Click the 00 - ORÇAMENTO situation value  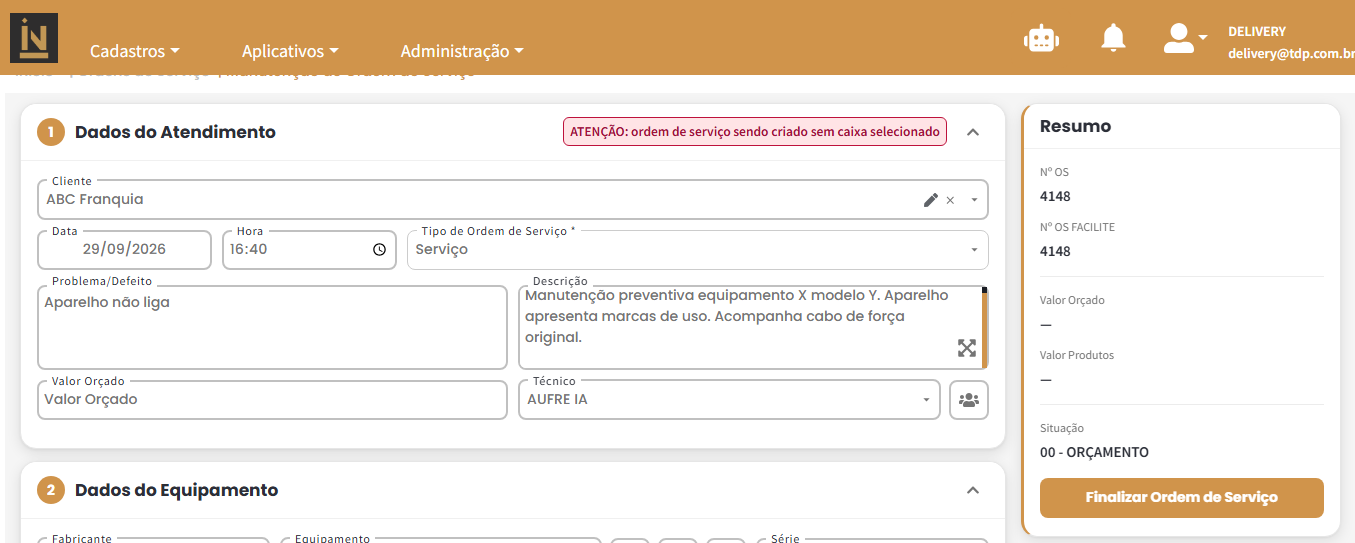pyautogui.click(x=1094, y=452)
